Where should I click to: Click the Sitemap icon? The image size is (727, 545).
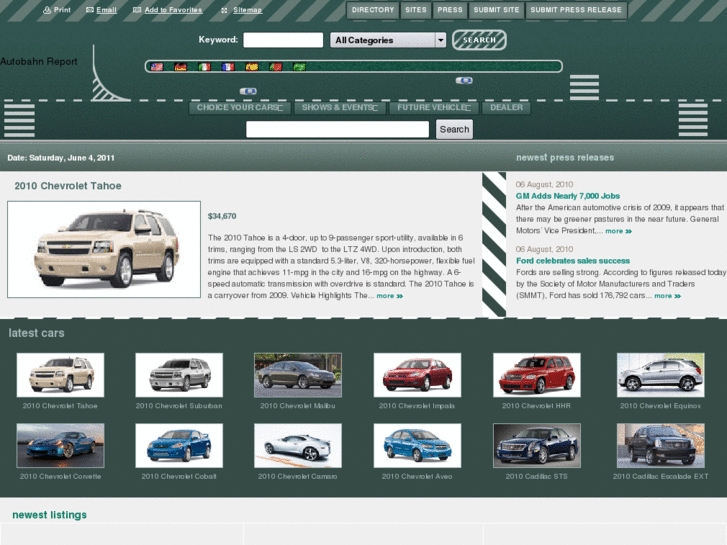tap(224, 10)
